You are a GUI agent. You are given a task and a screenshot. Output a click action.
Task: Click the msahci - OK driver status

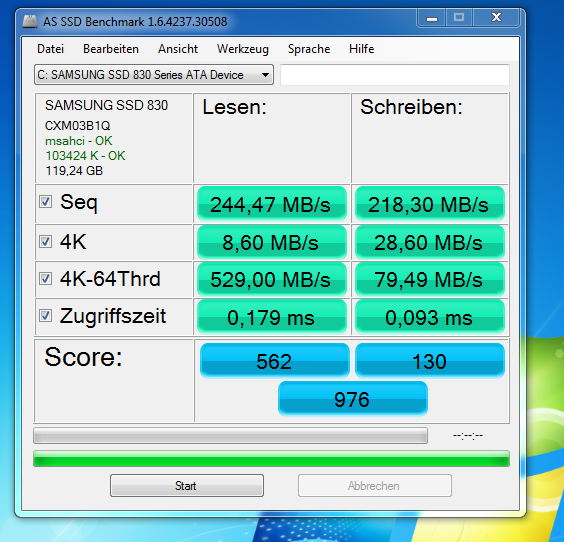pos(78,141)
